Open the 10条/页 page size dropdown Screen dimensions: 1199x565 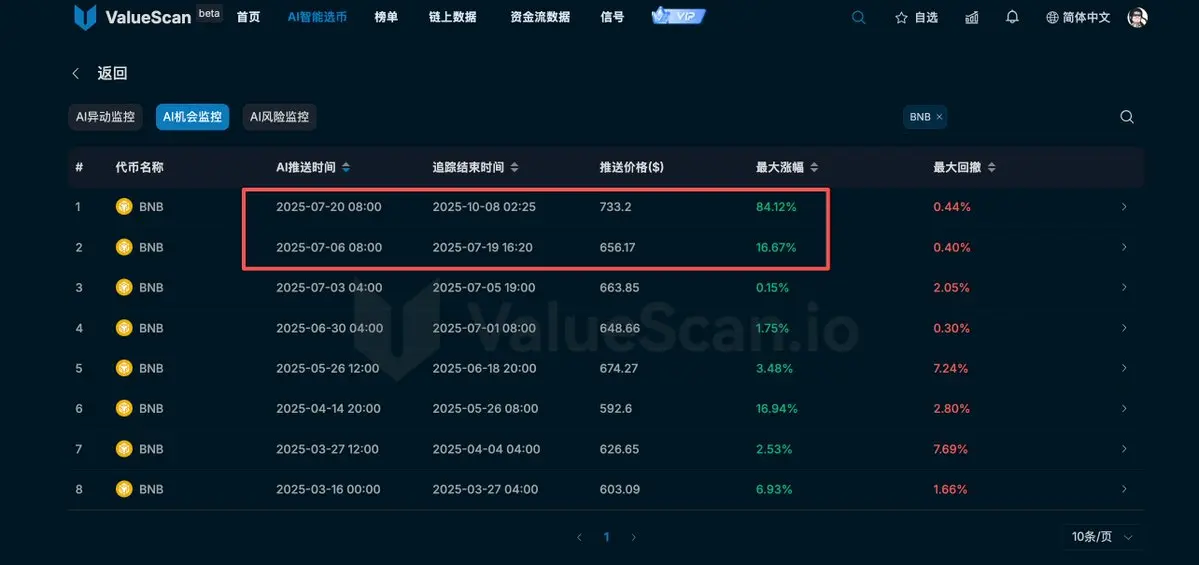1102,537
